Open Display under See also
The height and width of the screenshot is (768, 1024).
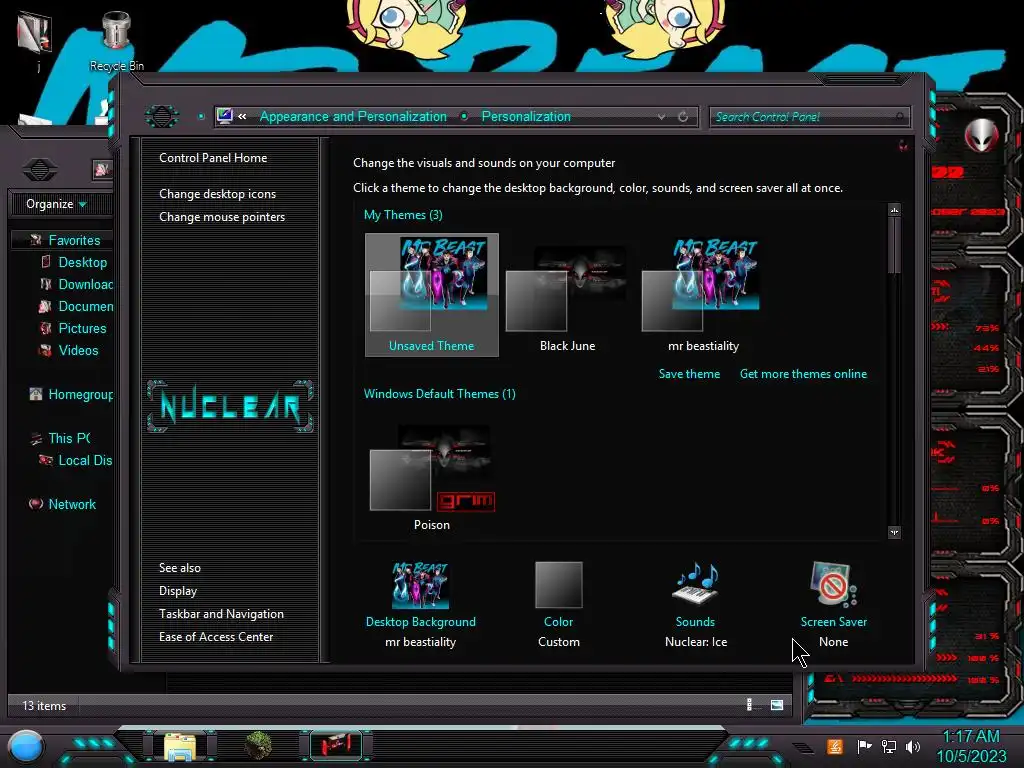[178, 590]
